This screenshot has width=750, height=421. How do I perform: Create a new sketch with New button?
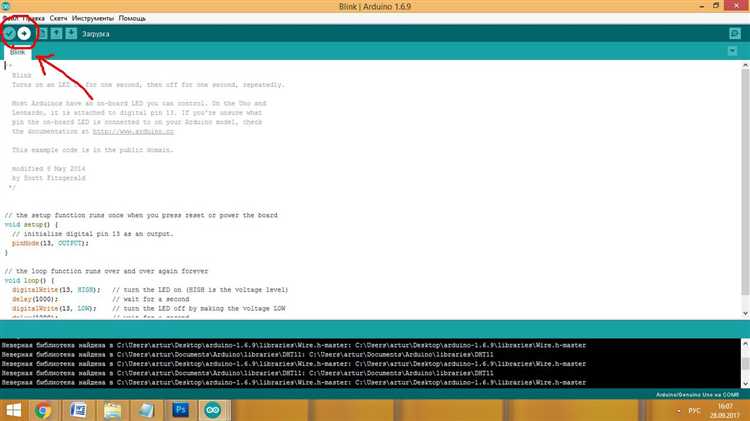point(42,33)
